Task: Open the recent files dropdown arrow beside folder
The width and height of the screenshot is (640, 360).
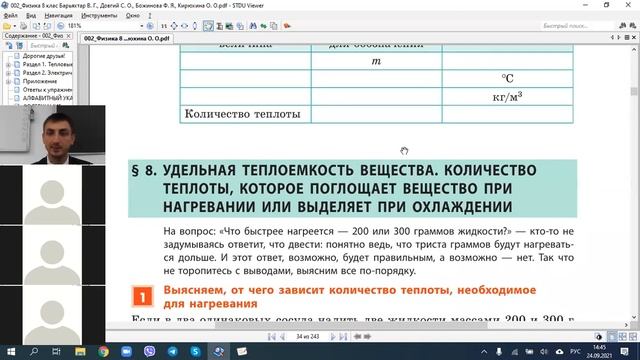Action: pyautogui.click(x=15, y=26)
